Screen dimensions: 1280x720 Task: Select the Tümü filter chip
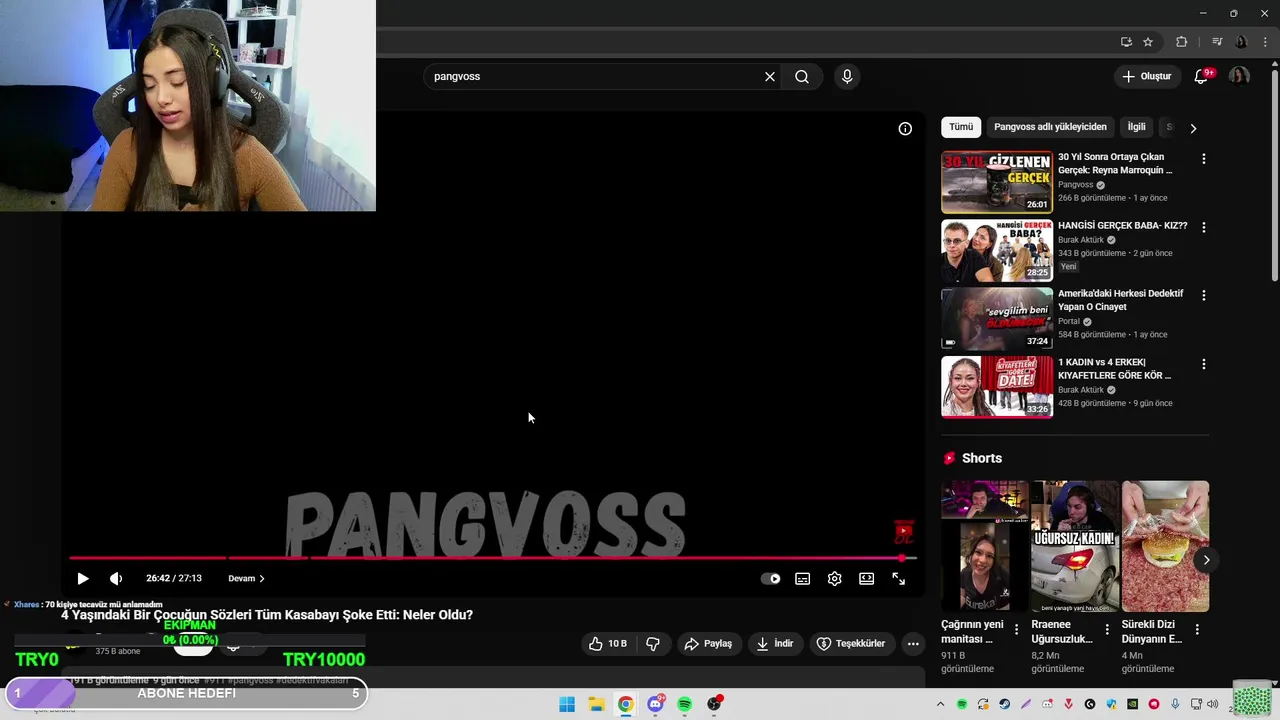(961, 127)
